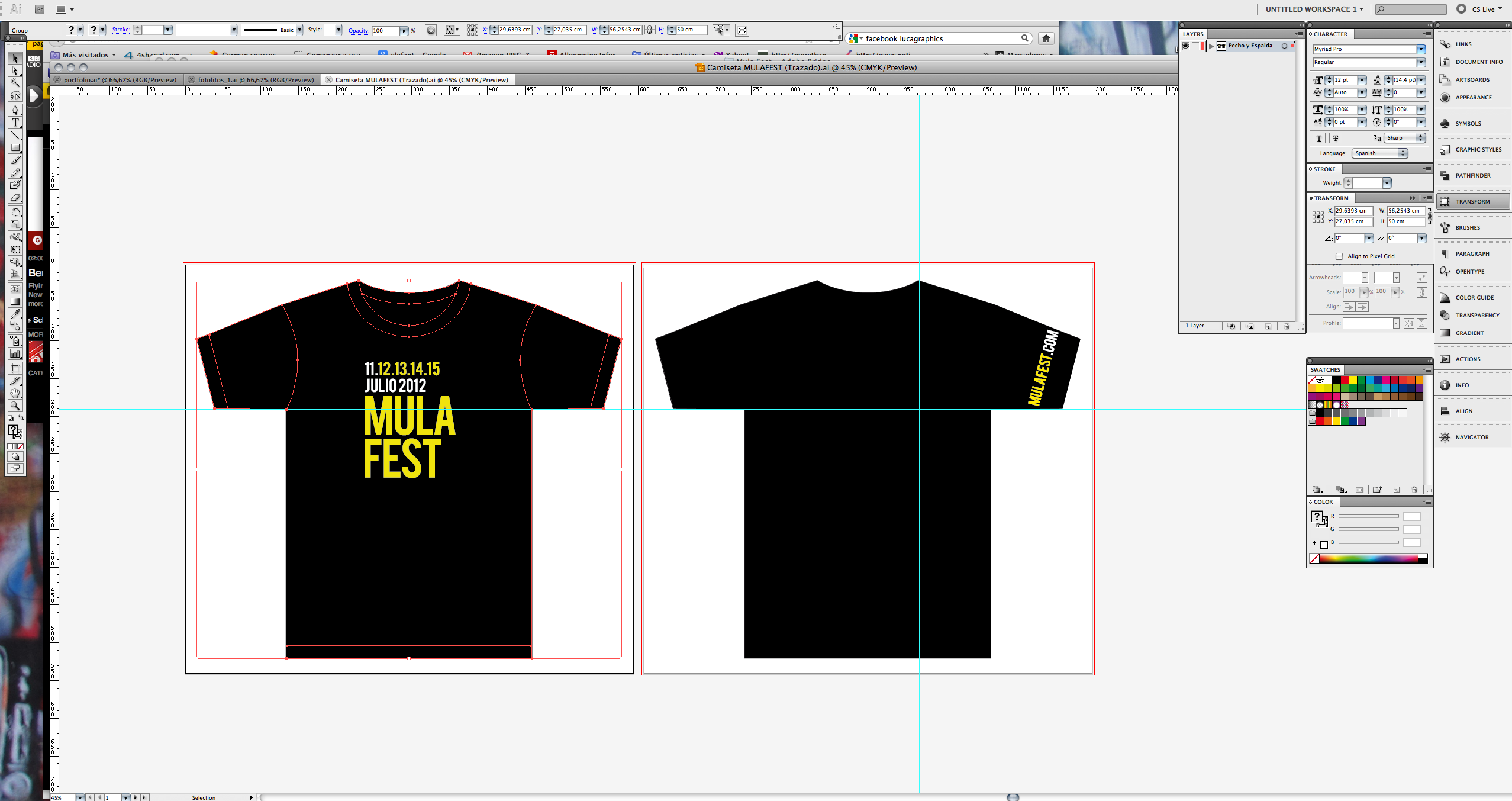Select the Rotate tool

pos(15,212)
